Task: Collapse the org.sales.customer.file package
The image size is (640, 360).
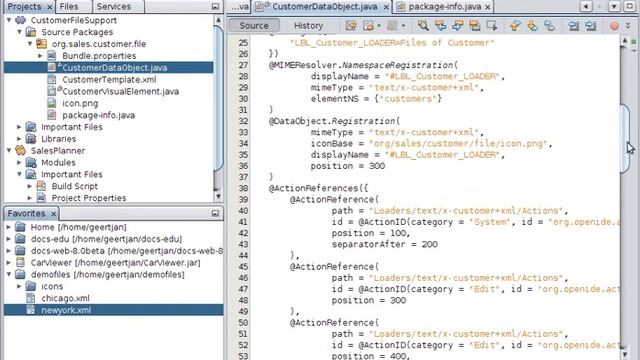Action: (x=30, y=44)
